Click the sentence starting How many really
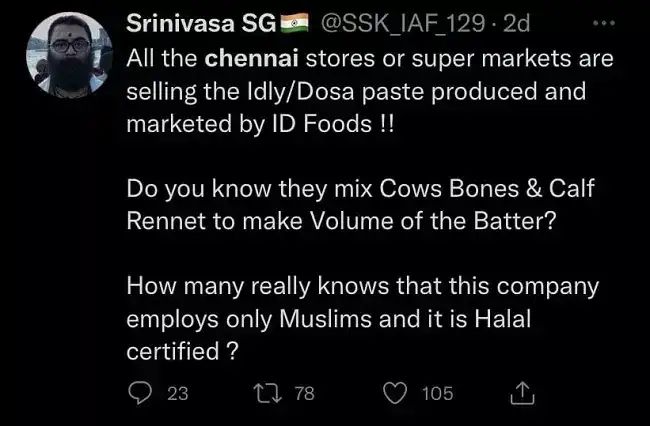Viewport: 650px width, 426px height. tap(360, 286)
